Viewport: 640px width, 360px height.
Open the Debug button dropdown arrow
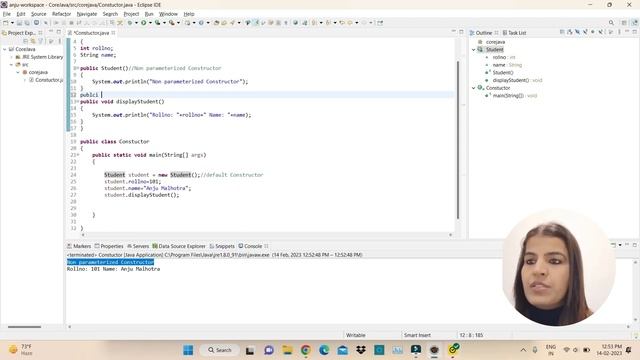point(136,23)
